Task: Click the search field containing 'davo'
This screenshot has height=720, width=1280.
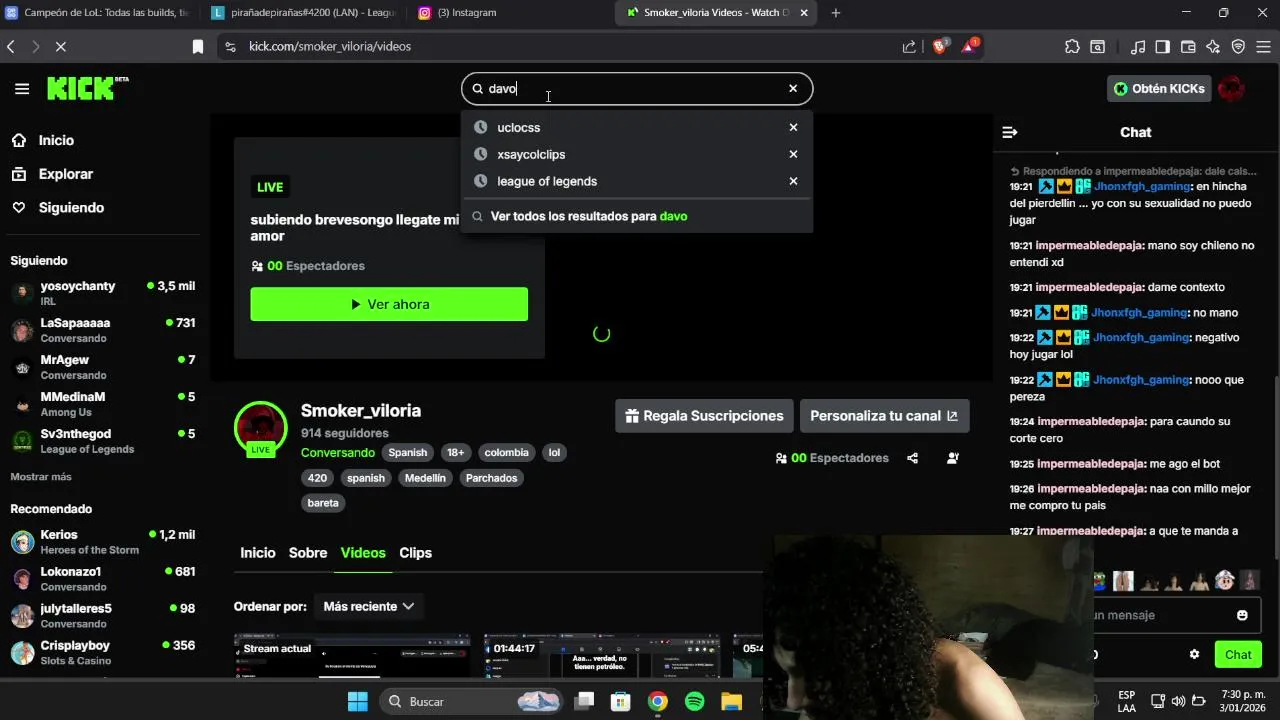Action: tap(637, 88)
